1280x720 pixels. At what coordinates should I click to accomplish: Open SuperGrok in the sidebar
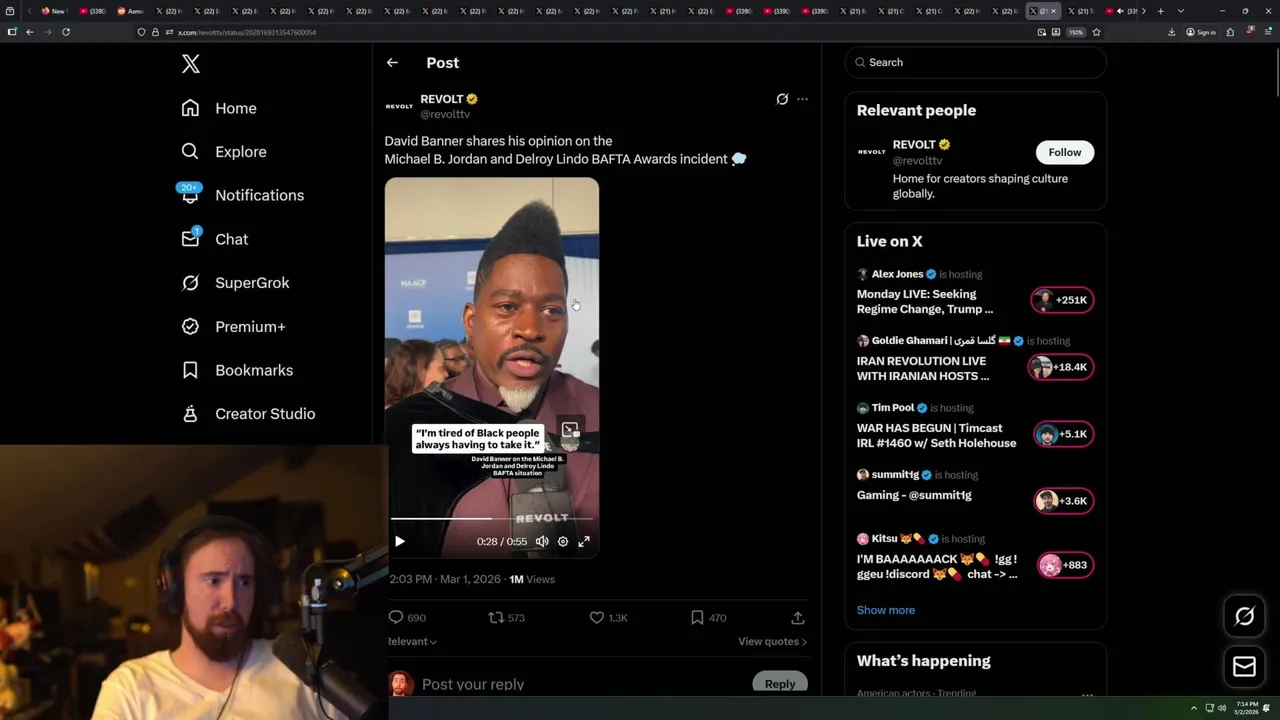click(x=235, y=283)
